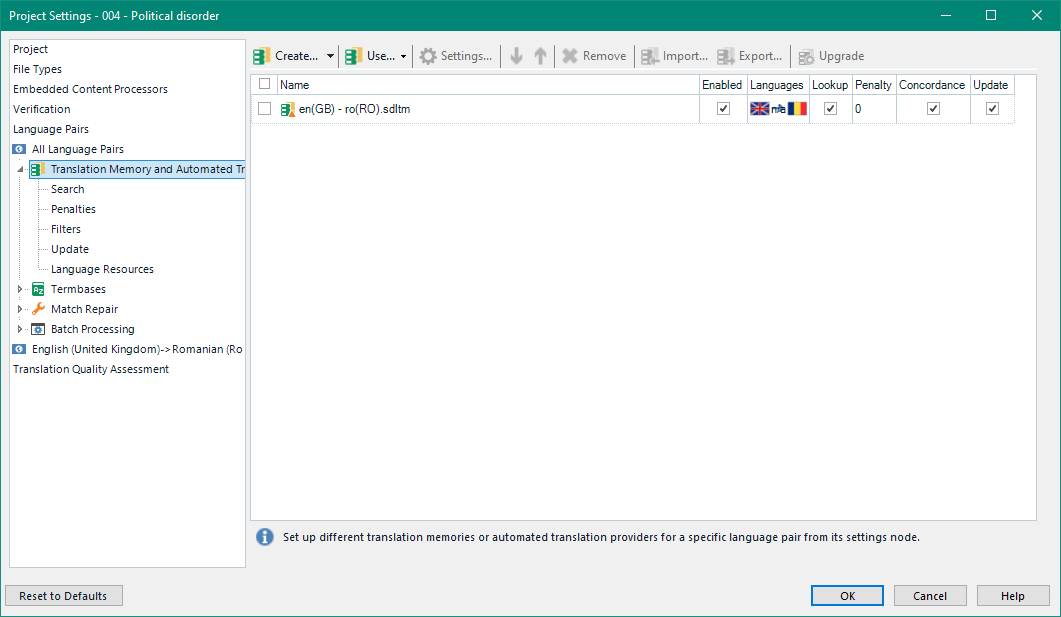Collapse Translation Memory and Automated Translation node

pos(21,169)
